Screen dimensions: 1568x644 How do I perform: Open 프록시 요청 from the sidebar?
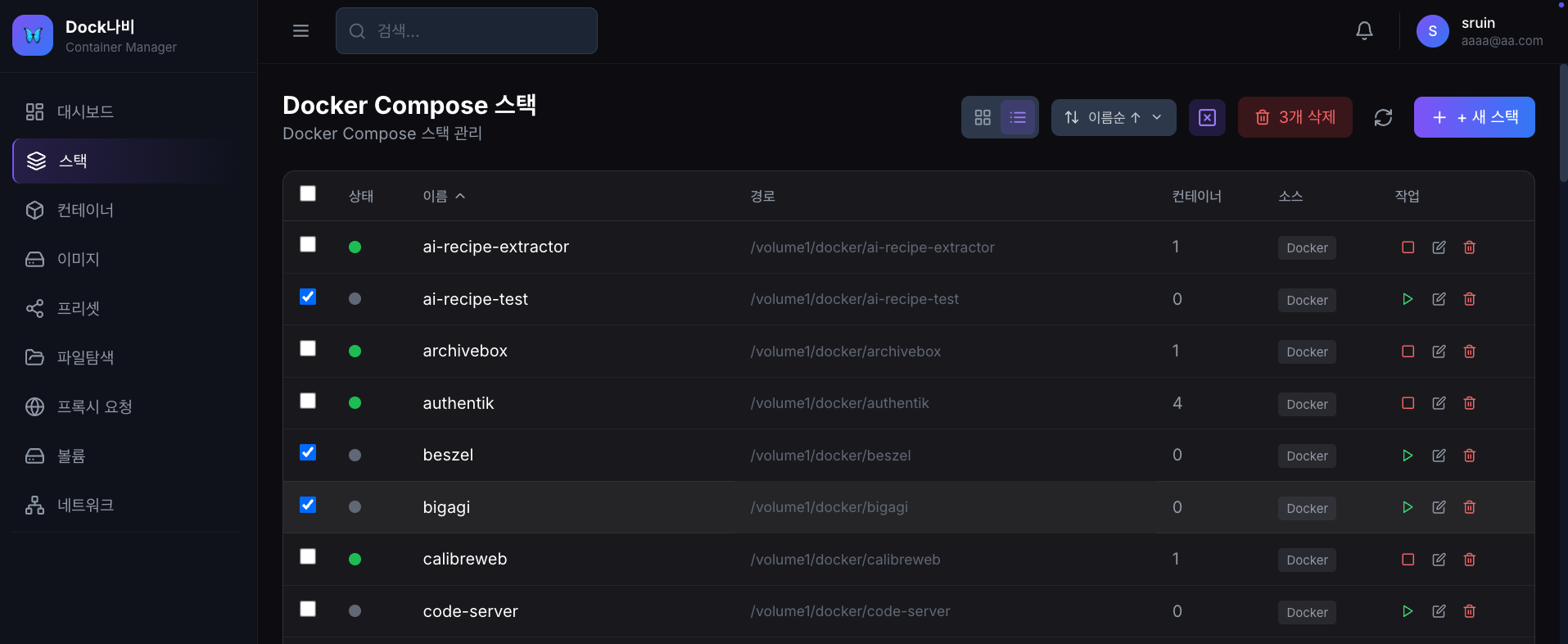tap(95, 406)
